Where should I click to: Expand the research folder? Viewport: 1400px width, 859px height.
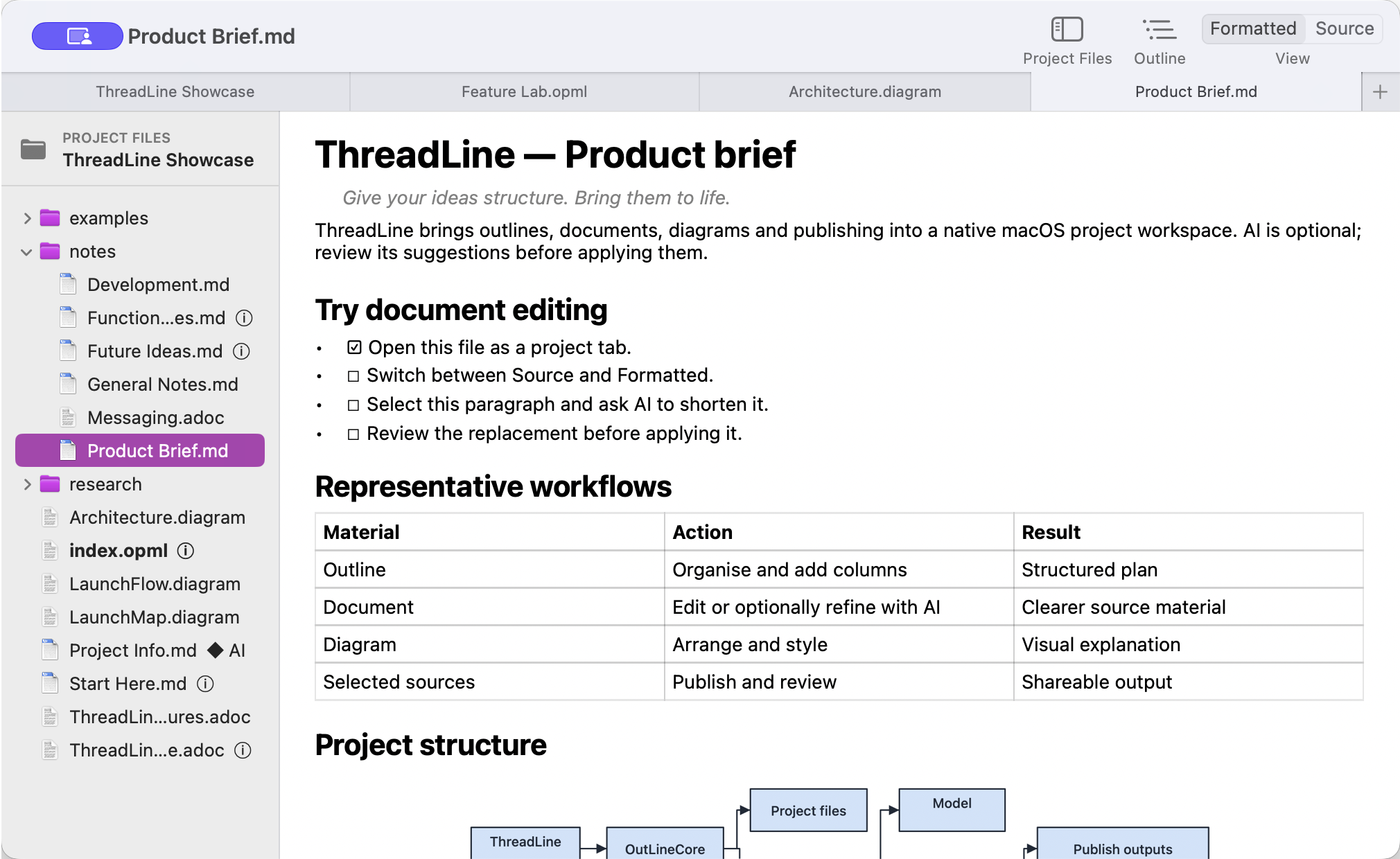27,484
